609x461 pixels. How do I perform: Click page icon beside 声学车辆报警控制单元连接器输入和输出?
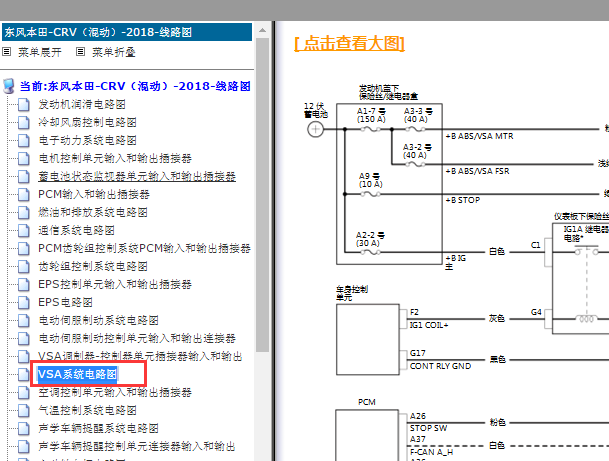[24, 446]
